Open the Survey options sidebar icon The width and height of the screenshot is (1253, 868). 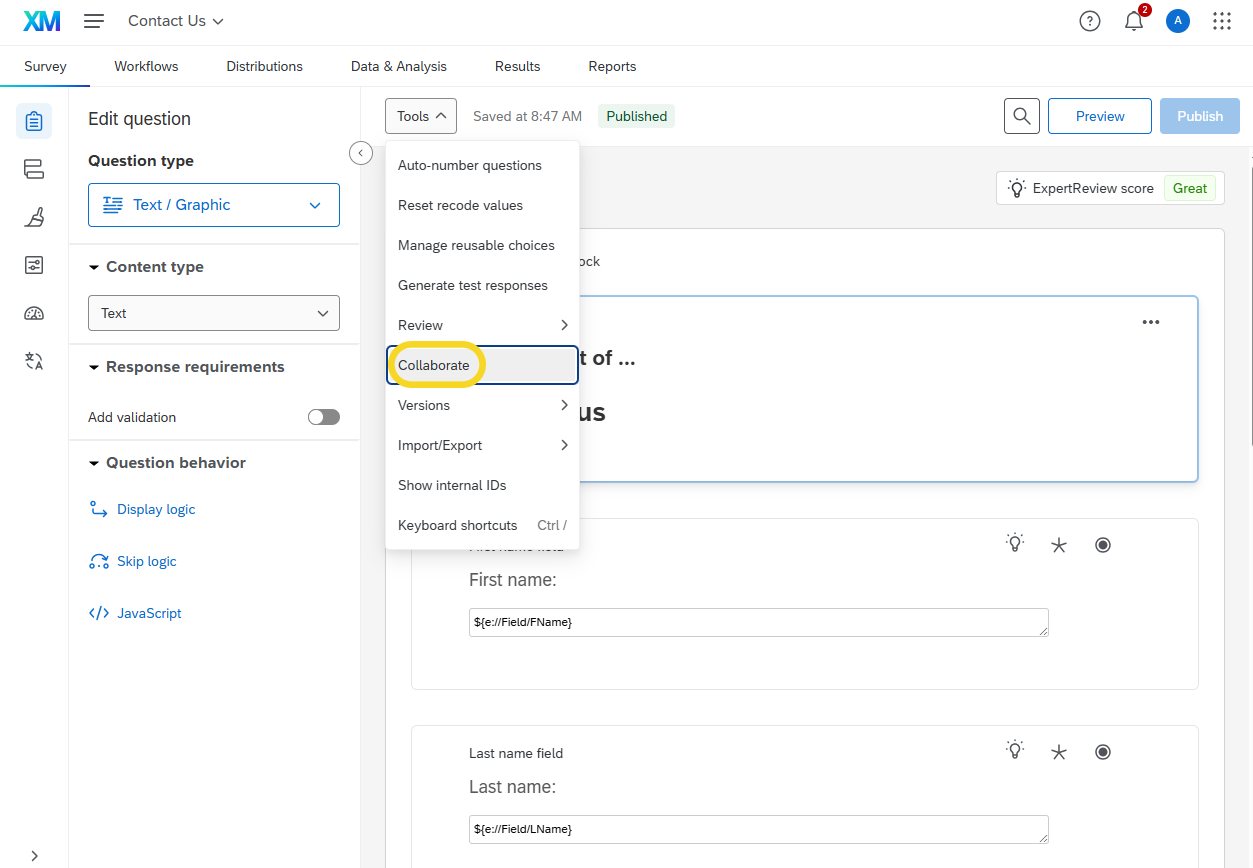click(34, 265)
